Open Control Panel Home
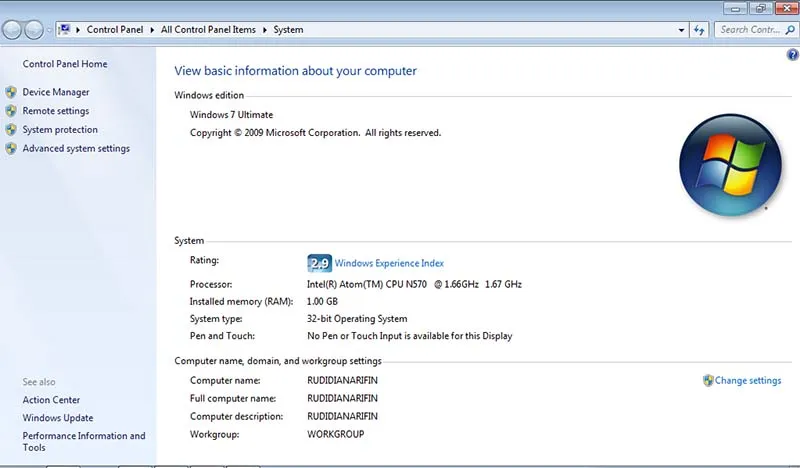Image resolution: width=800 pixels, height=468 pixels. coord(65,64)
